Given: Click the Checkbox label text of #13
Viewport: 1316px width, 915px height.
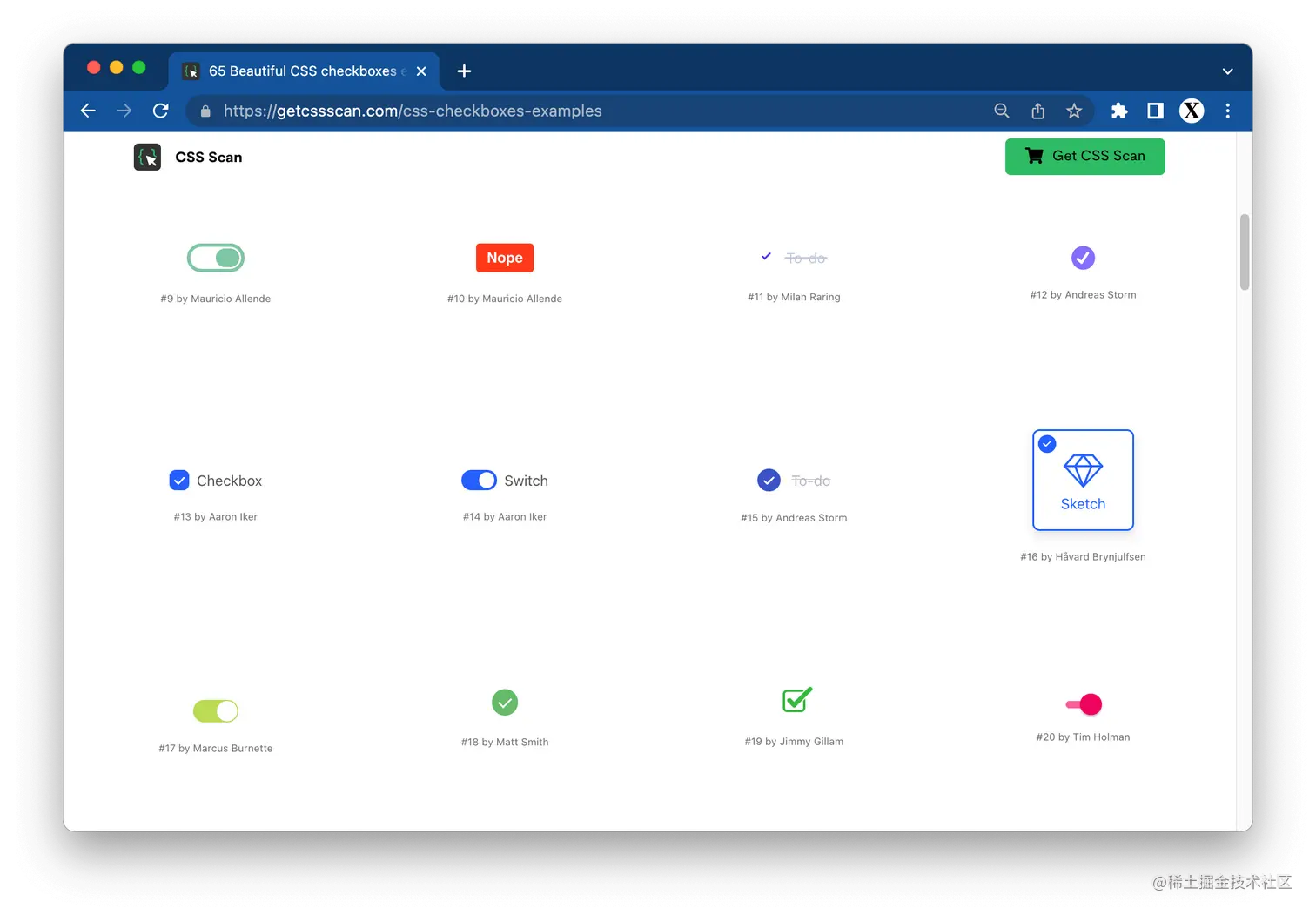Looking at the screenshot, I should (229, 481).
